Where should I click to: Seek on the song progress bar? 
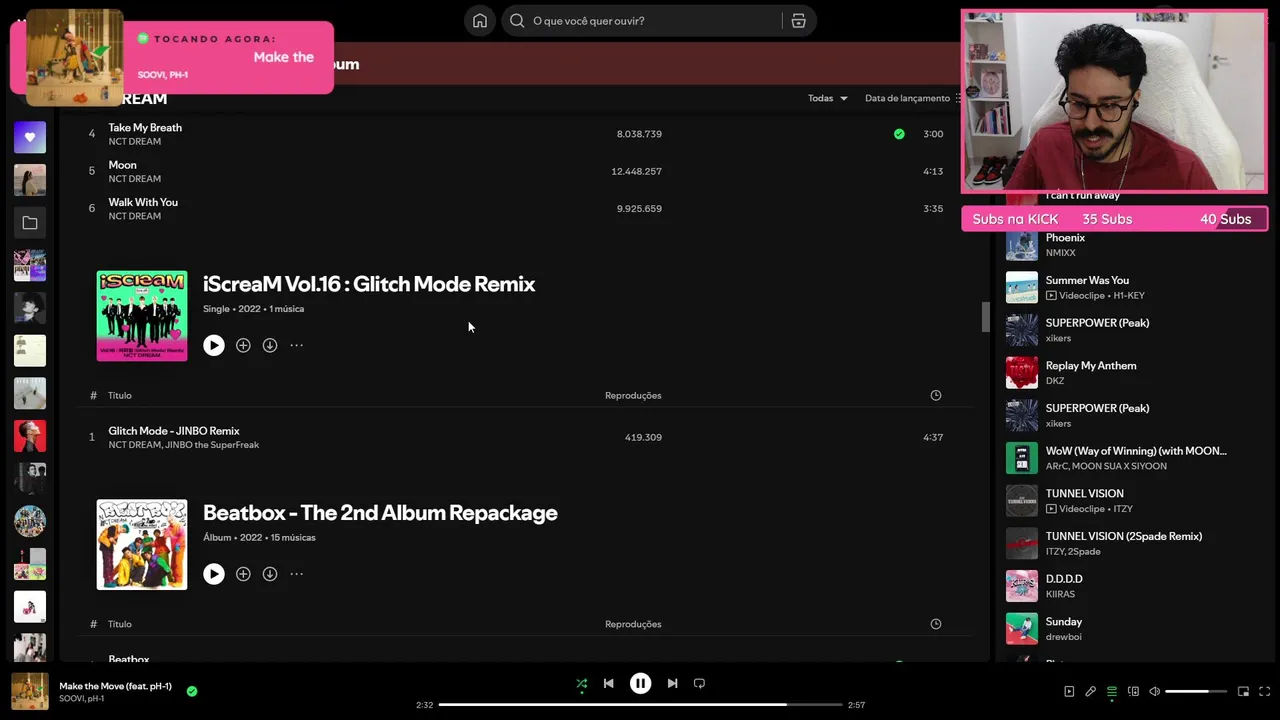[640, 705]
